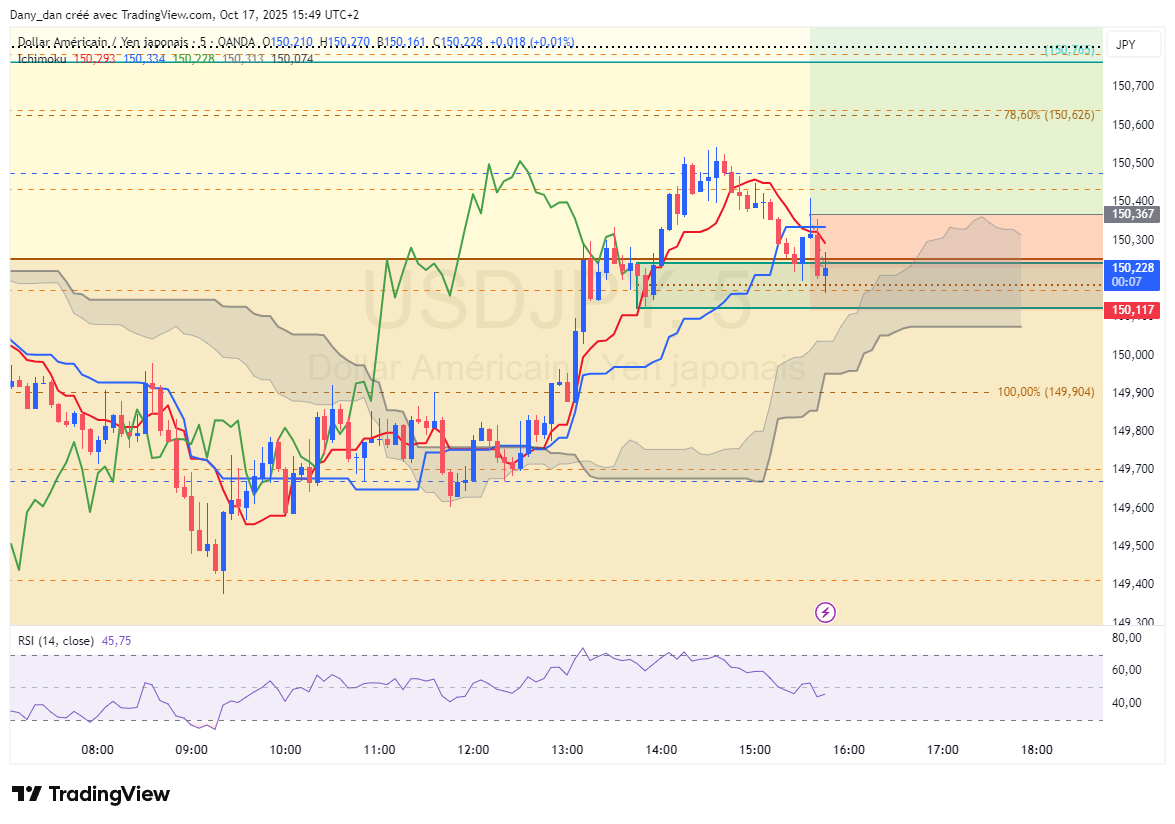Click the low value B150,161
The image size is (1175, 824).
(x=401, y=42)
